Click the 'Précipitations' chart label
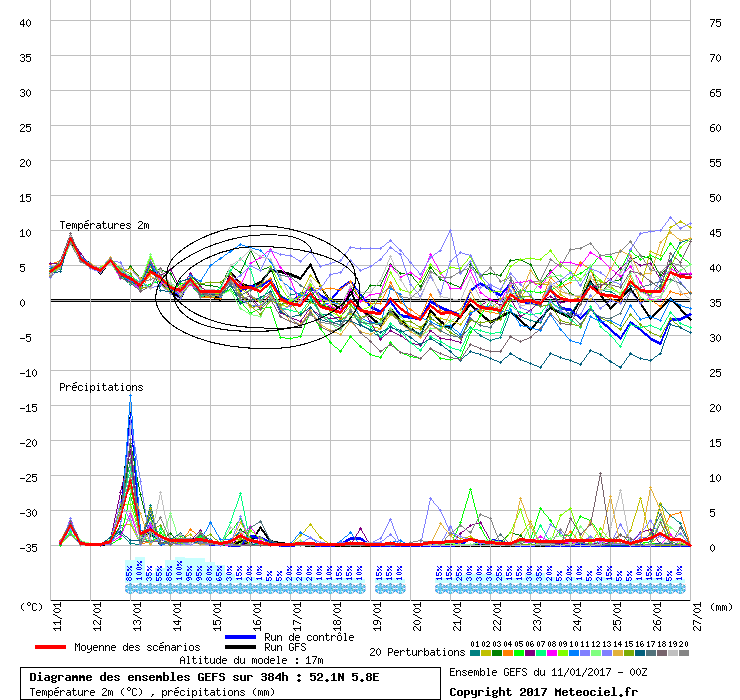The image size is (740, 700). click(101, 387)
